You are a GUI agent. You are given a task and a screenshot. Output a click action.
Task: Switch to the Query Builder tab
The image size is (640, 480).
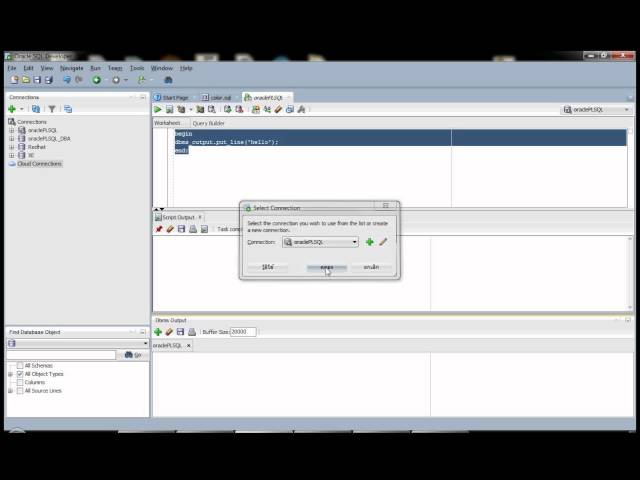pos(209,123)
